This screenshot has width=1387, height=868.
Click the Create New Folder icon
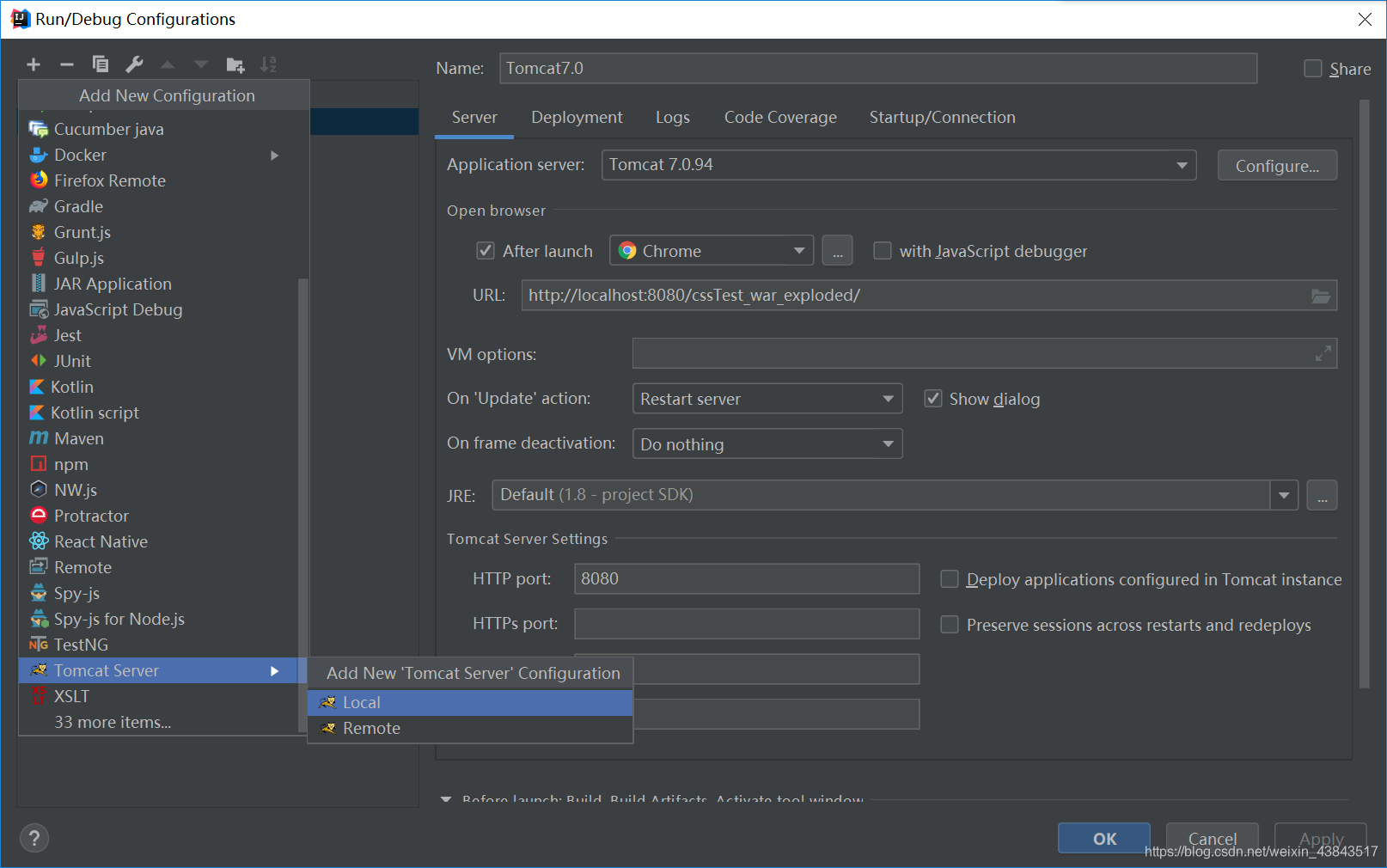click(x=235, y=64)
